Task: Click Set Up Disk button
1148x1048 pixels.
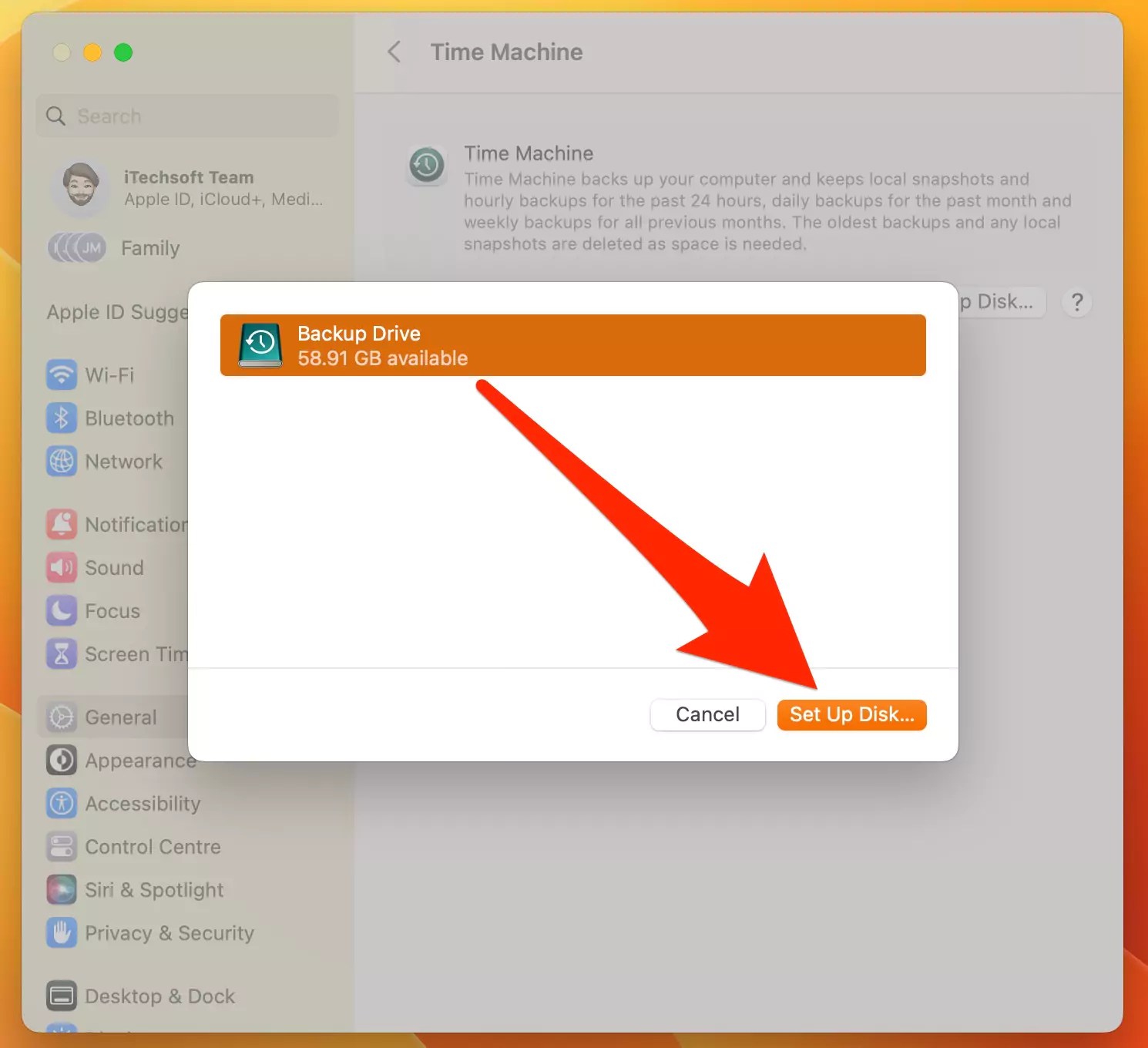Action: pos(851,714)
